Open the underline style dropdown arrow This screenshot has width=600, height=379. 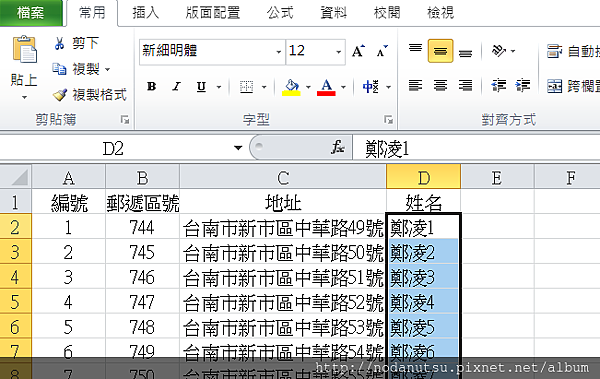[219, 87]
